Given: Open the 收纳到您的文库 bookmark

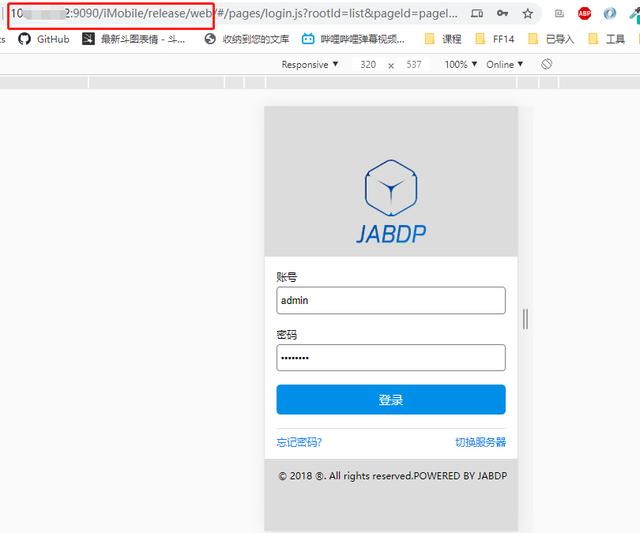Looking at the screenshot, I should click(247, 39).
